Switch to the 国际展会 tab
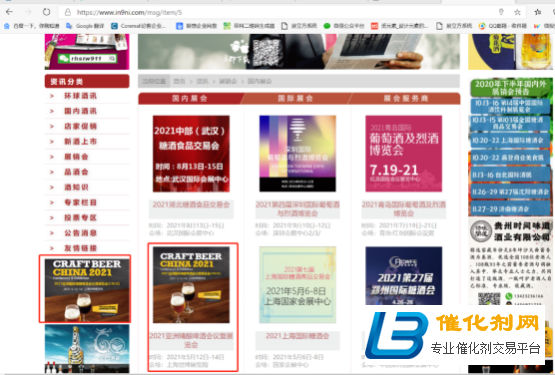 coord(296,98)
